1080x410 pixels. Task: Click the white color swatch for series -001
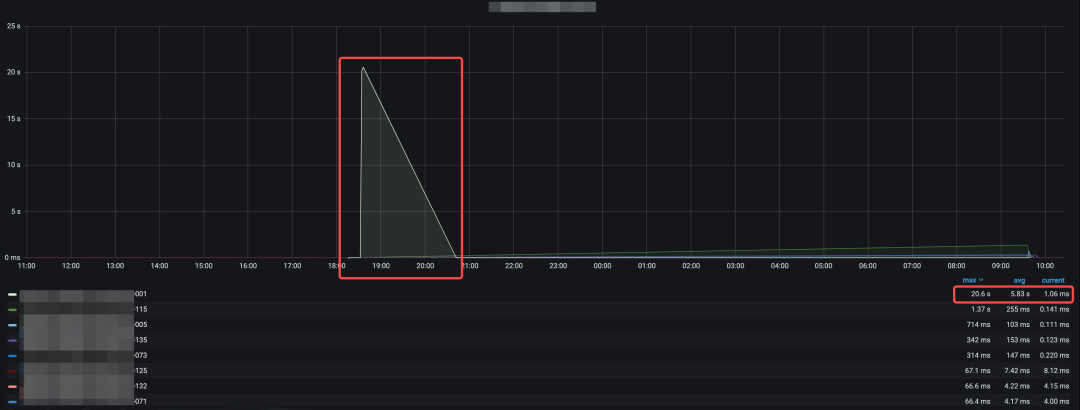(x=12, y=295)
